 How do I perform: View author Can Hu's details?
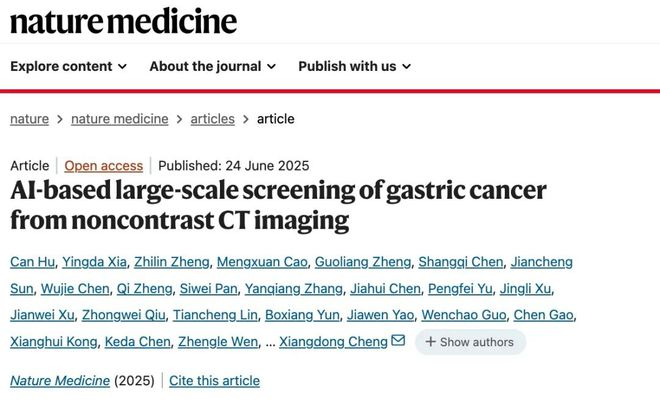tap(31, 262)
